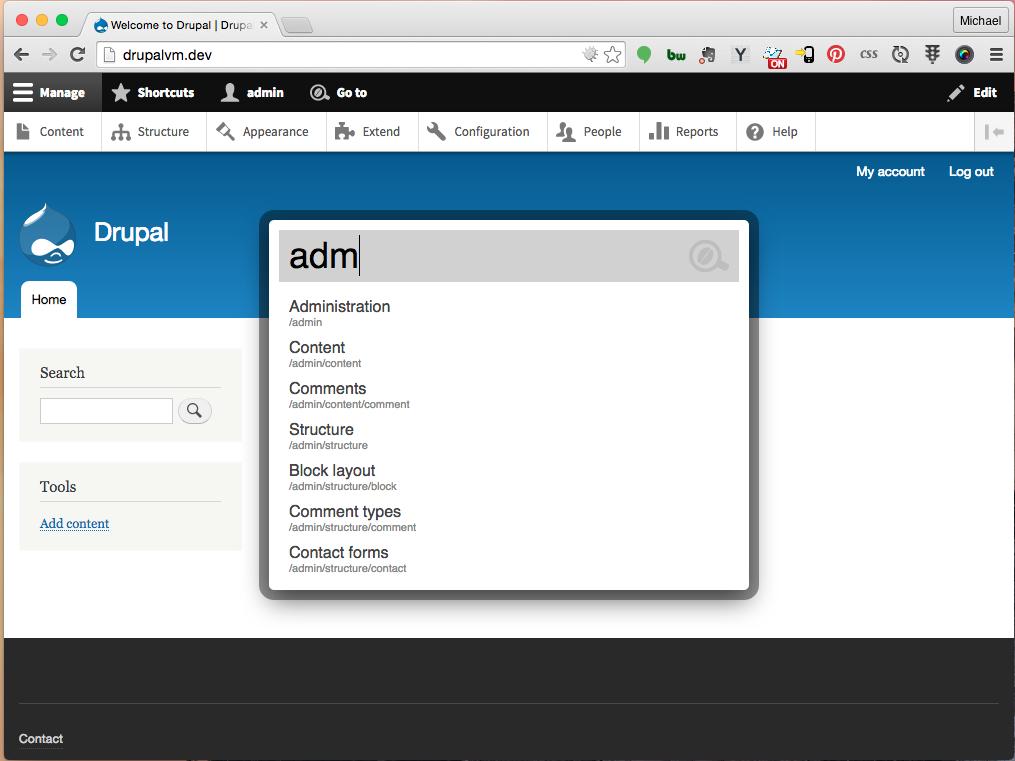
Task: Click the clock-arrow history extension icon
Action: point(900,55)
